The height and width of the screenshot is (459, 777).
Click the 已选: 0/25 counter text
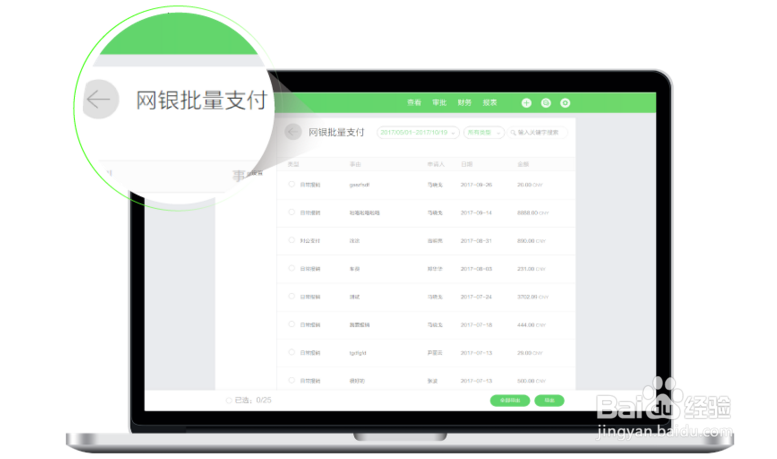pyautogui.click(x=253, y=401)
